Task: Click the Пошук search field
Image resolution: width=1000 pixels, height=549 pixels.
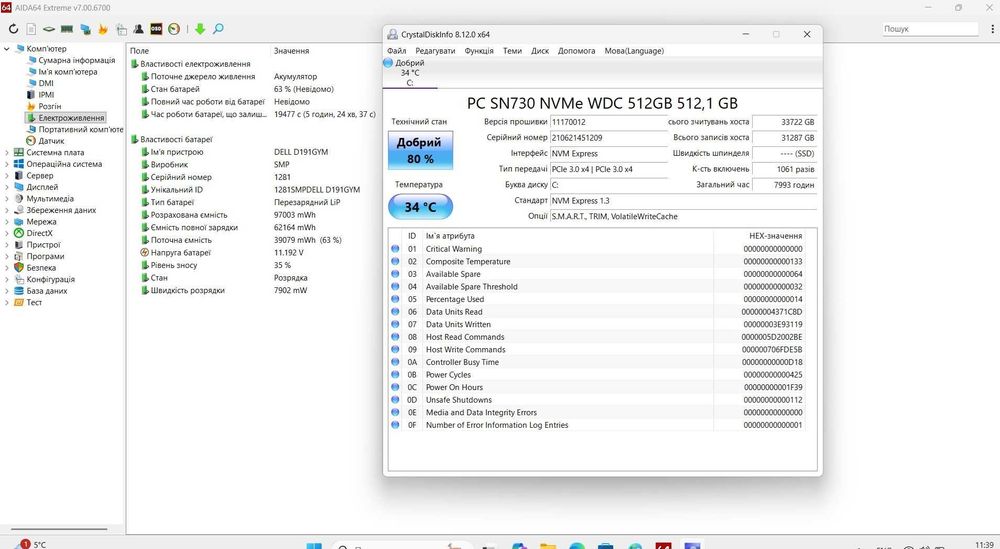Action: (x=929, y=29)
